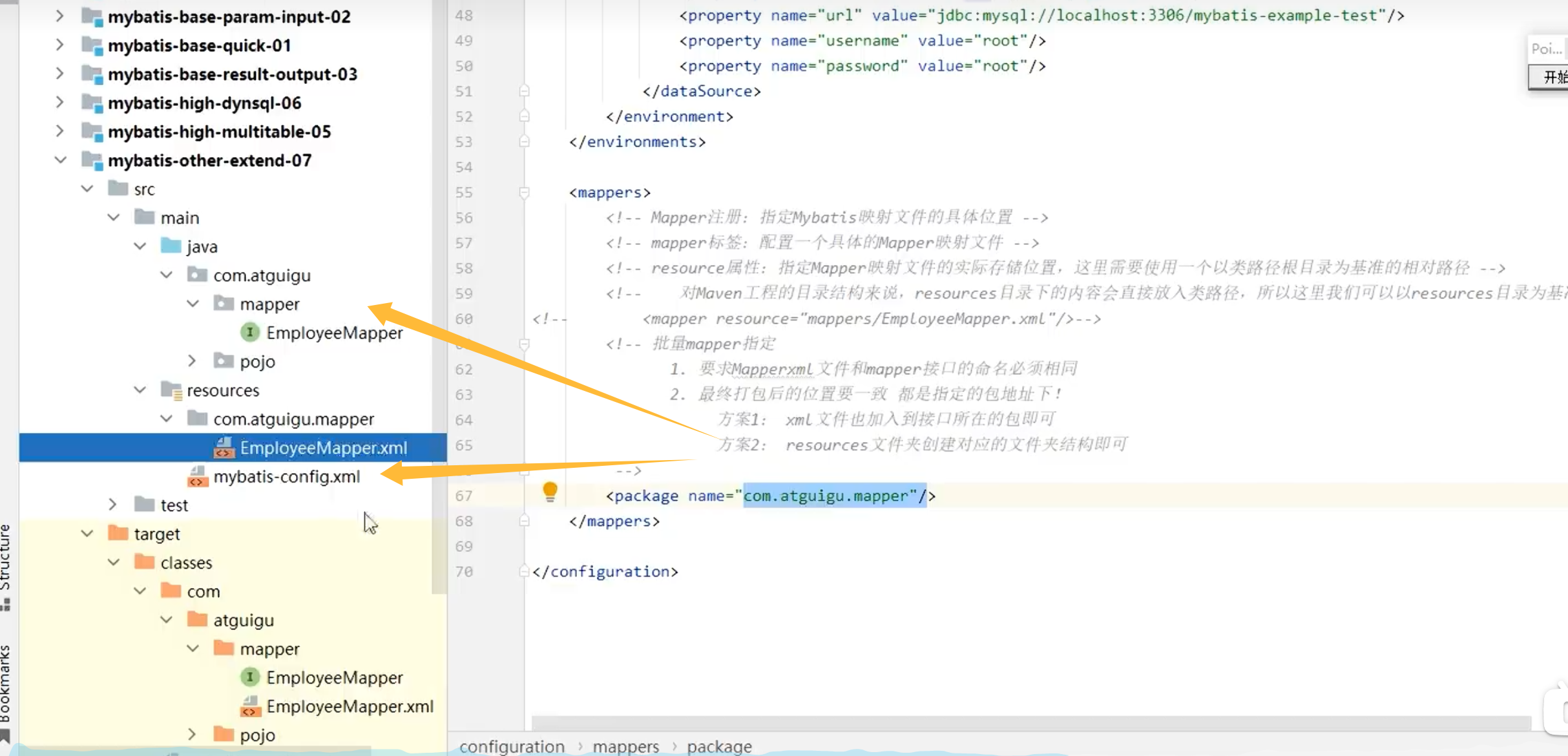Click the blue java source folder icon
Screen dimensions: 1568x756
(171, 246)
